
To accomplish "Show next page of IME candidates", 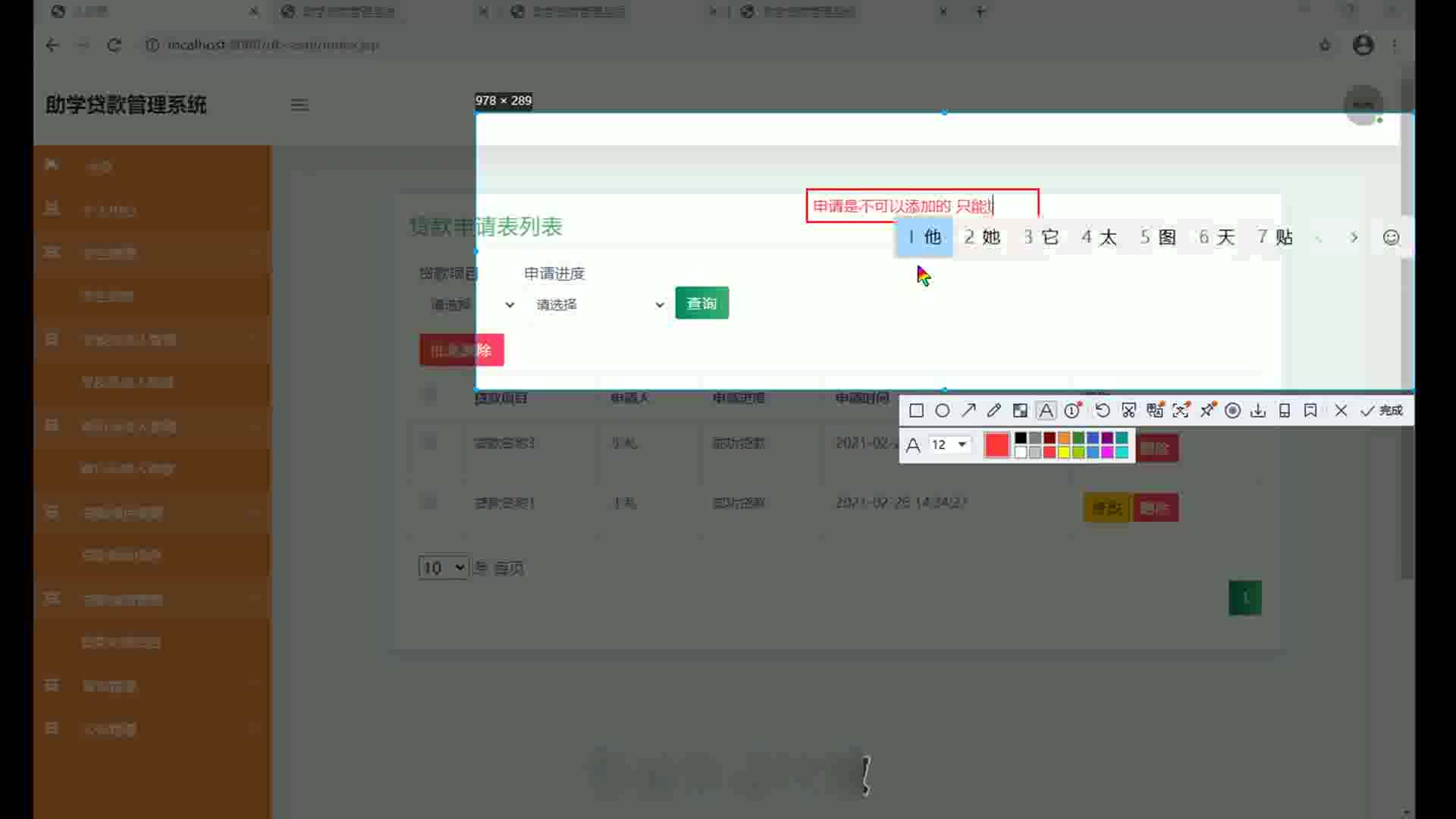I will coord(1354,237).
